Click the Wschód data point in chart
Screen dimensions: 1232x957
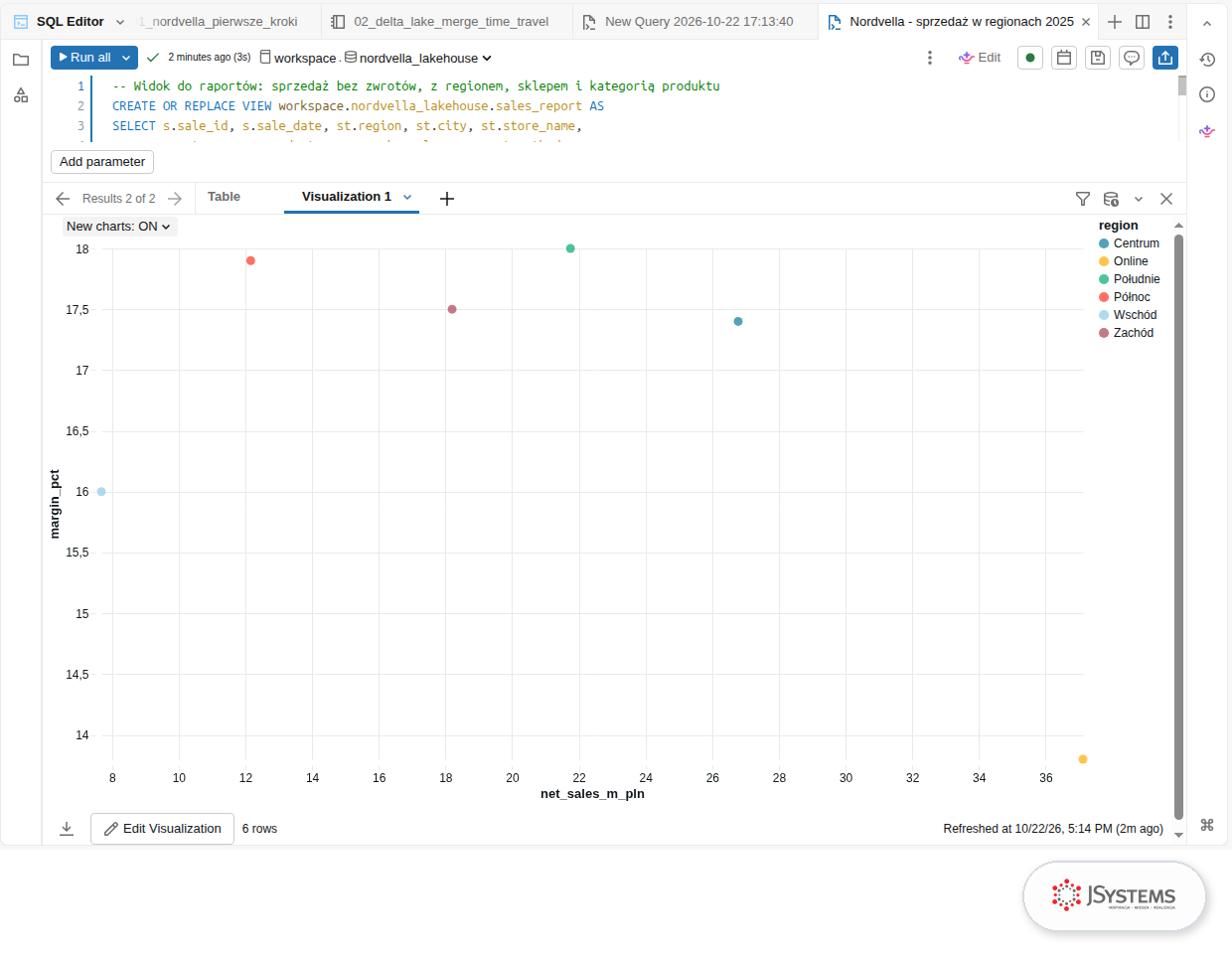101,492
